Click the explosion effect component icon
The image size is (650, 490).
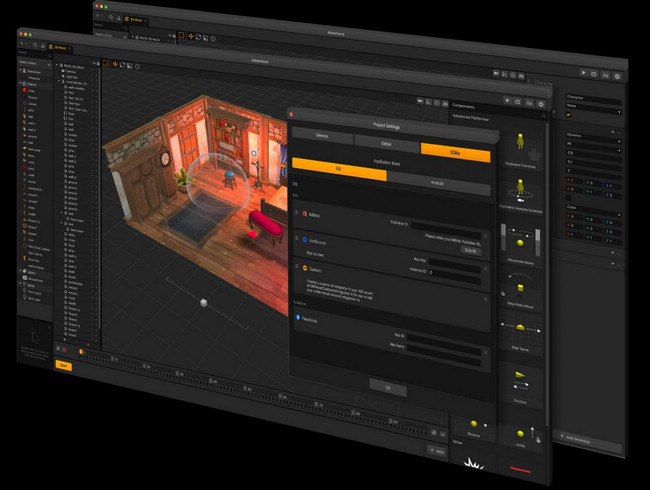473,463
